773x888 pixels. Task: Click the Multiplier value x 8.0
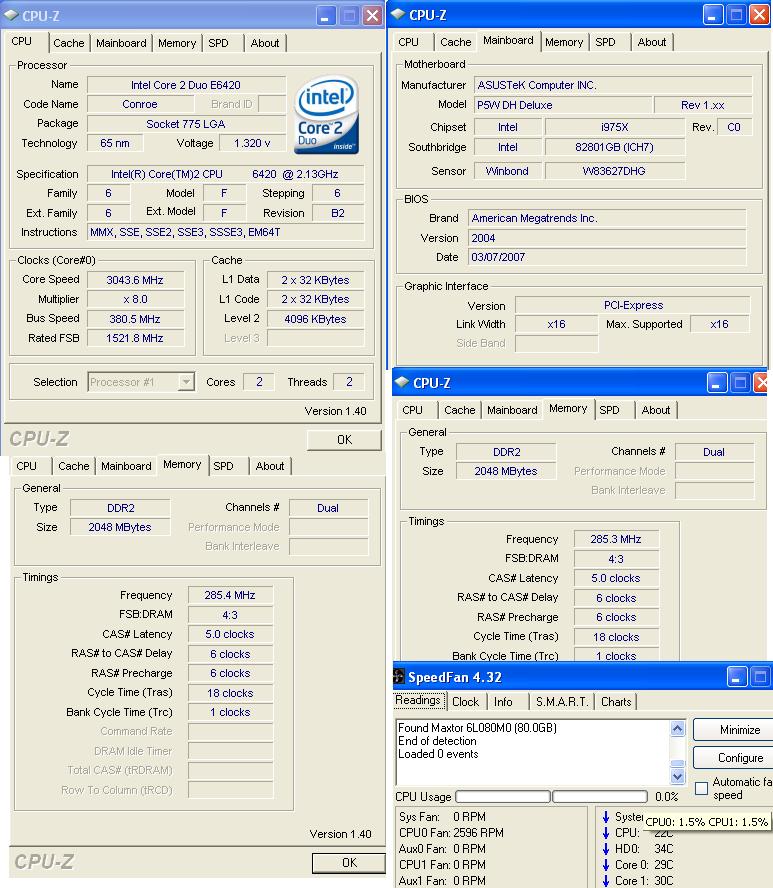[x=135, y=299]
